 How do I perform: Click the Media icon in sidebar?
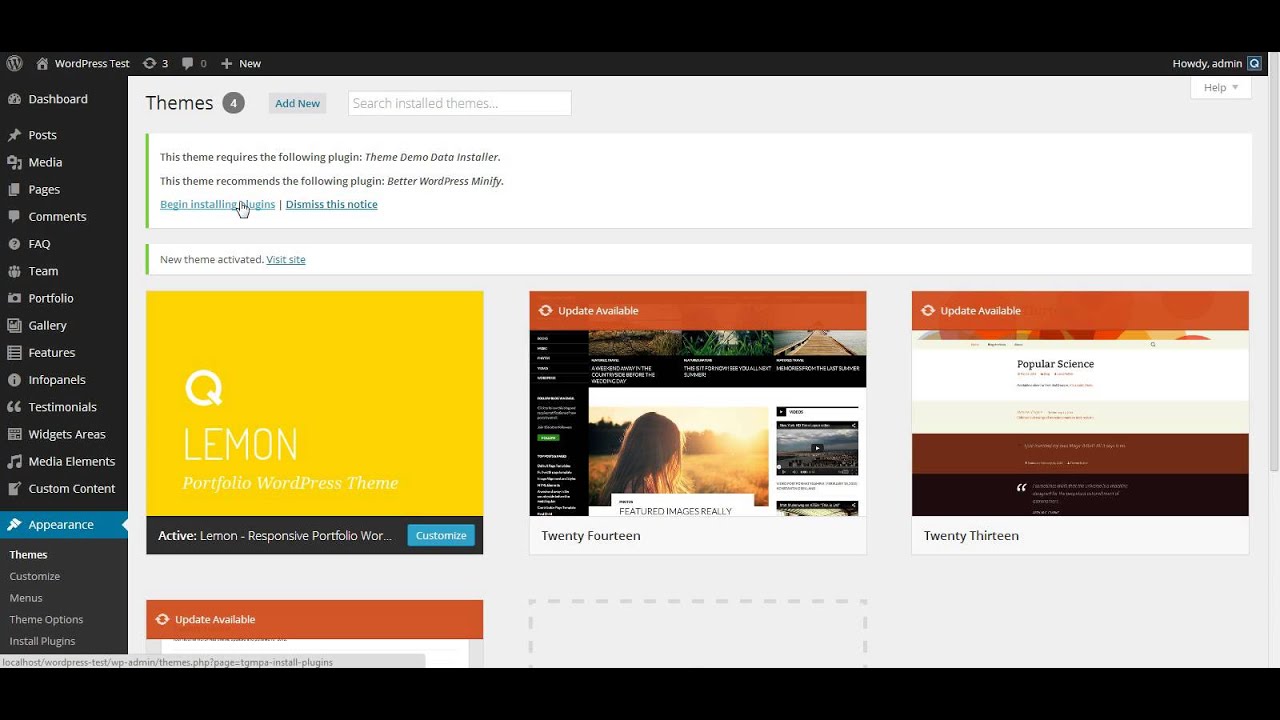click(x=14, y=162)
